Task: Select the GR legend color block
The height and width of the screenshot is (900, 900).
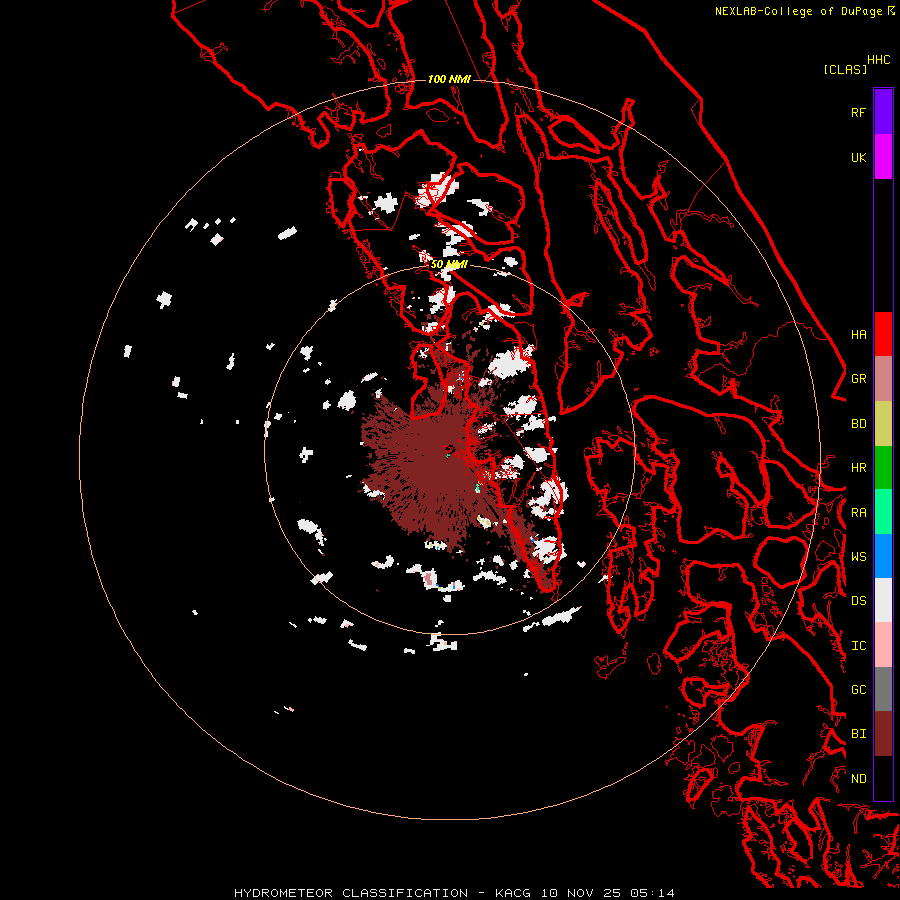Action: coord(883,379)
